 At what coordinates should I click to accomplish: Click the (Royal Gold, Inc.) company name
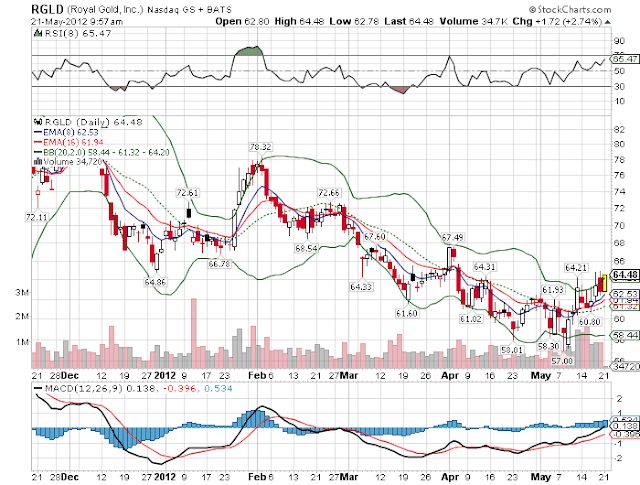coord(105,9)
